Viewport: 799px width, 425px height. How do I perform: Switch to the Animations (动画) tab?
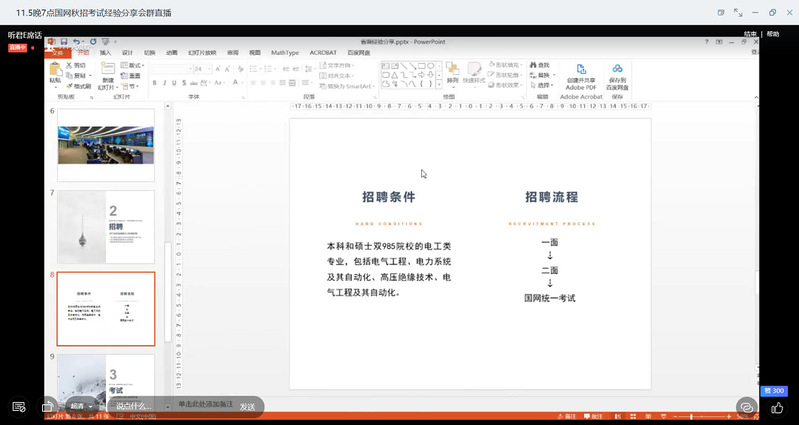pyautogui.click(x=172, y=52)
